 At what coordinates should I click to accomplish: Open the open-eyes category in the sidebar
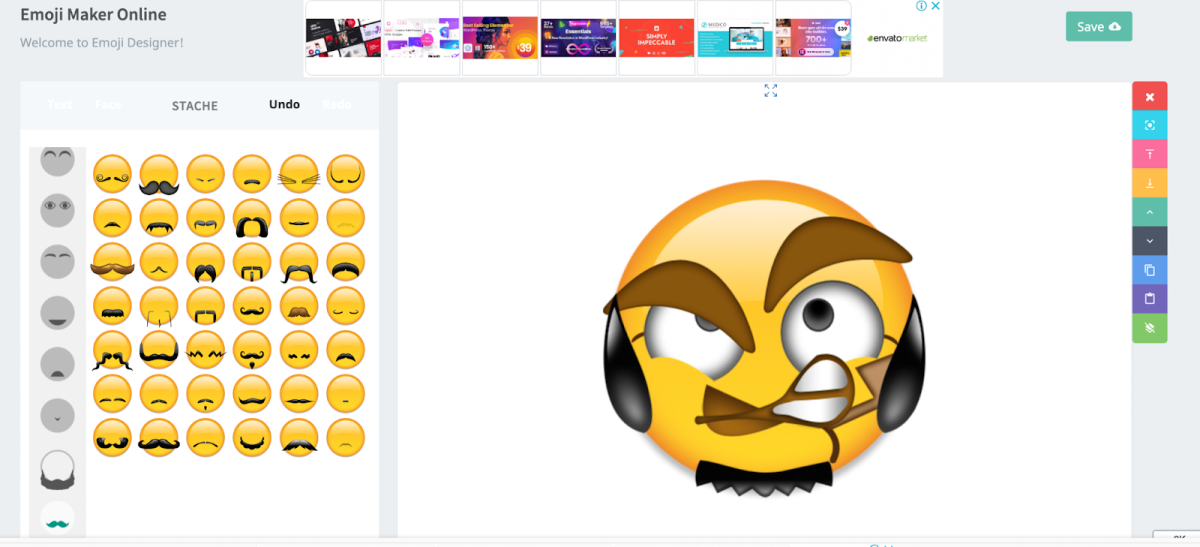(58, 210)
